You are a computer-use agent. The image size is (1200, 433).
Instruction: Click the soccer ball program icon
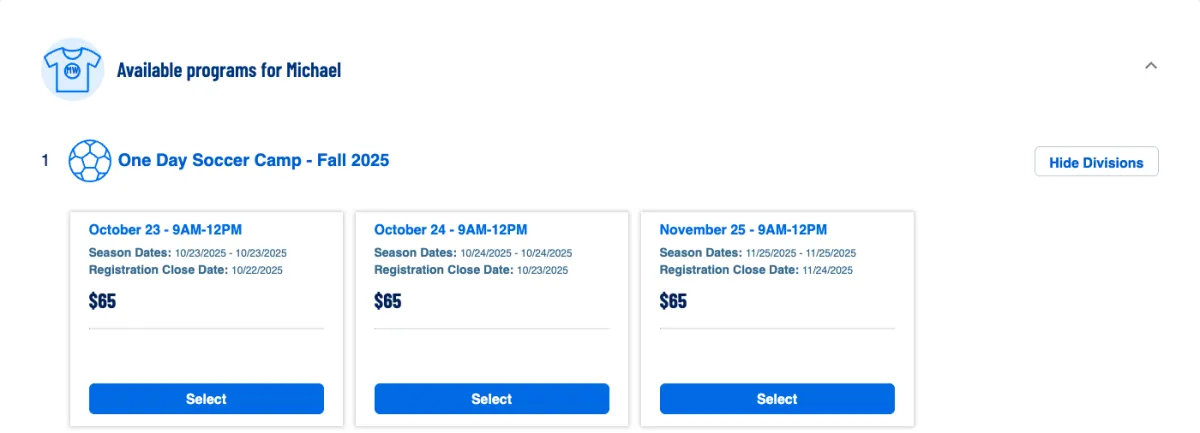[90, 161]
